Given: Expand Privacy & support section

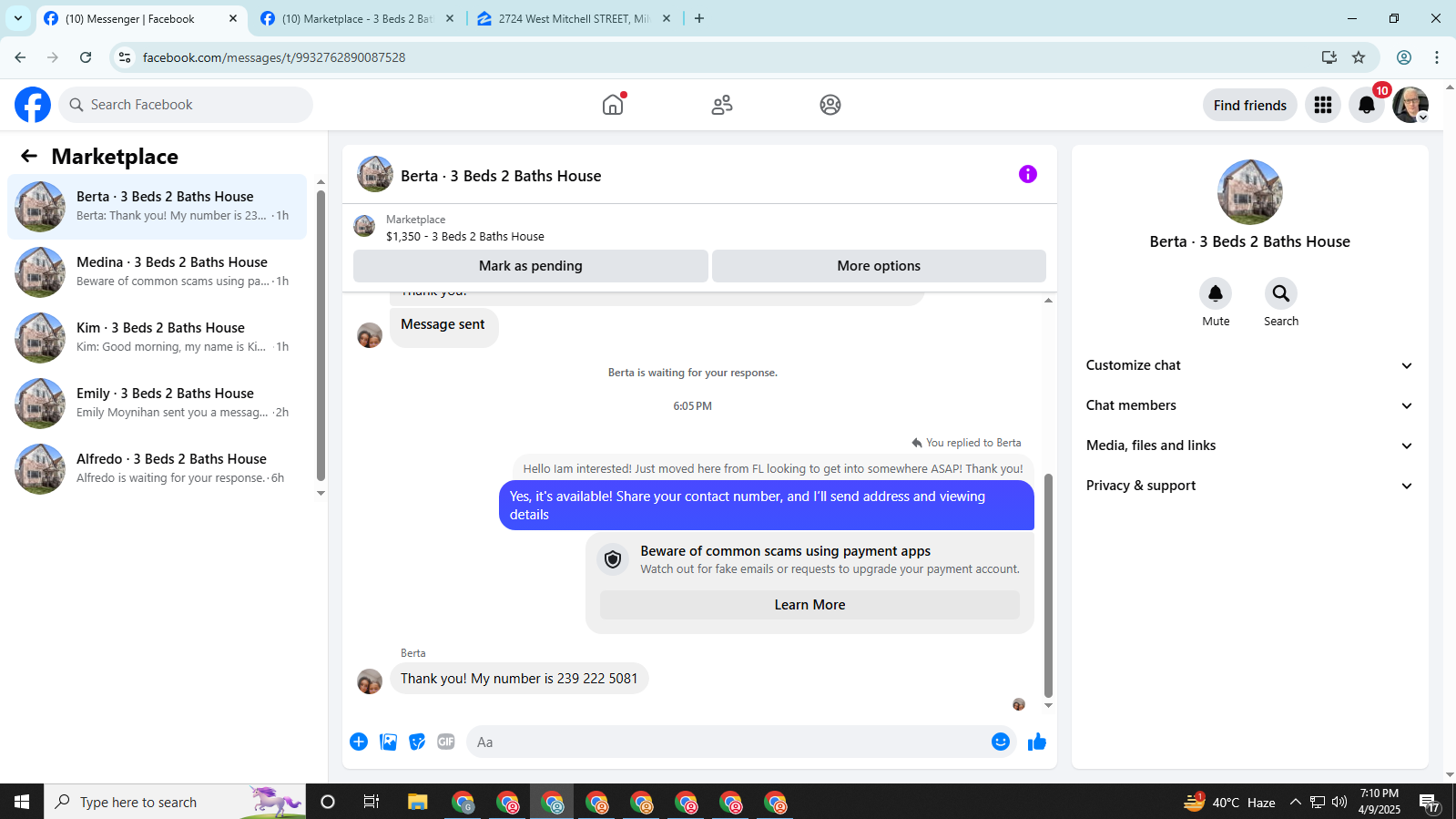Looking at the screenshot, I should click(x=1249, y=486).
